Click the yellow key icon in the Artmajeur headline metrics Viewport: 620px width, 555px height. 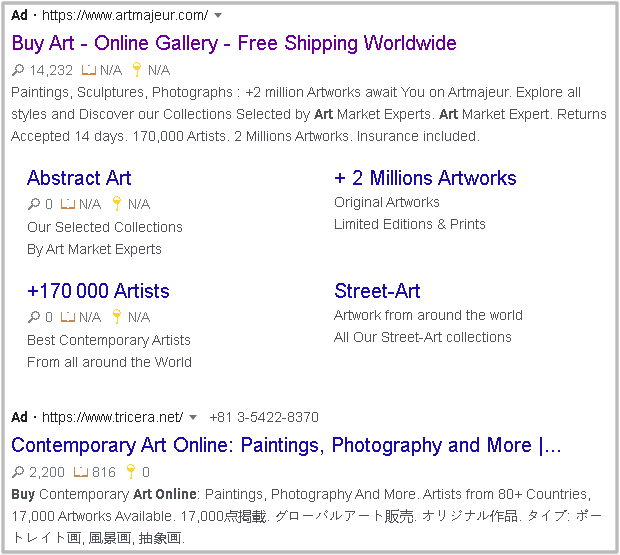point(137,70)
